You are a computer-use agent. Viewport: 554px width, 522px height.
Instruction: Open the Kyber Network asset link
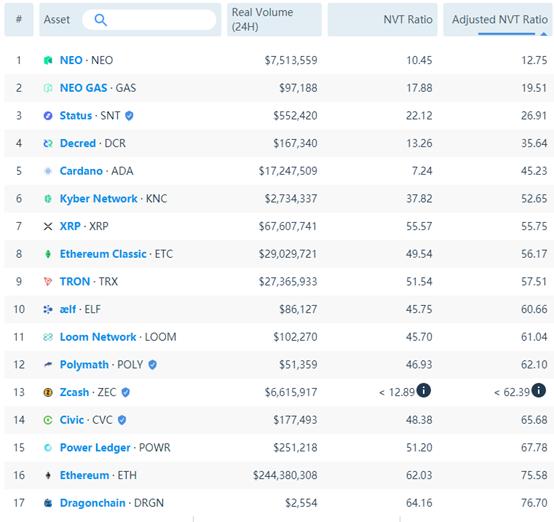tap(99, 199)
